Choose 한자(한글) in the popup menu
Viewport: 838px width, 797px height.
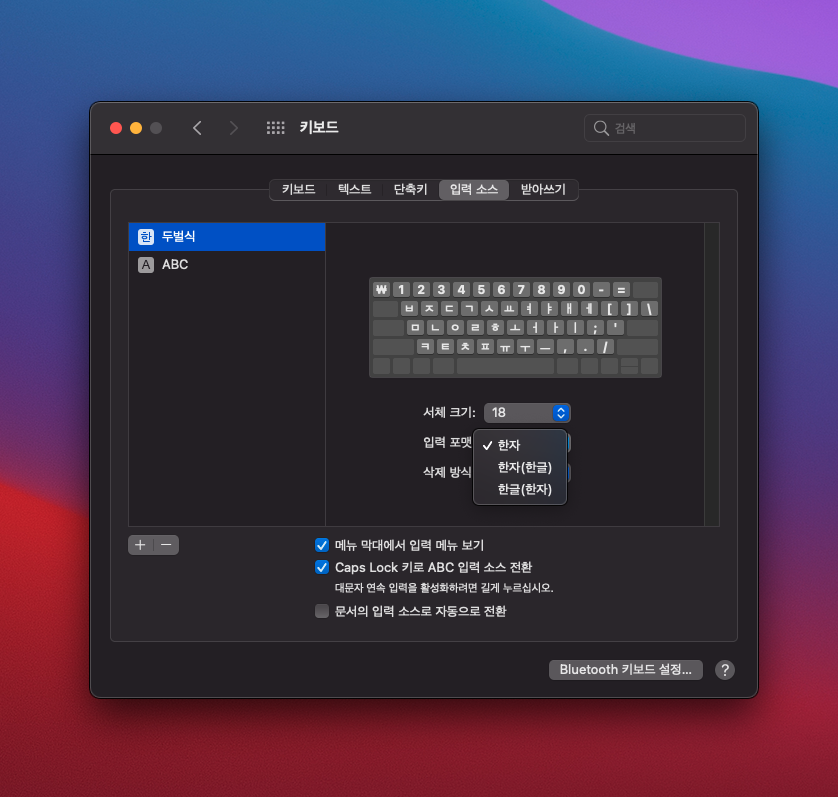520,467
